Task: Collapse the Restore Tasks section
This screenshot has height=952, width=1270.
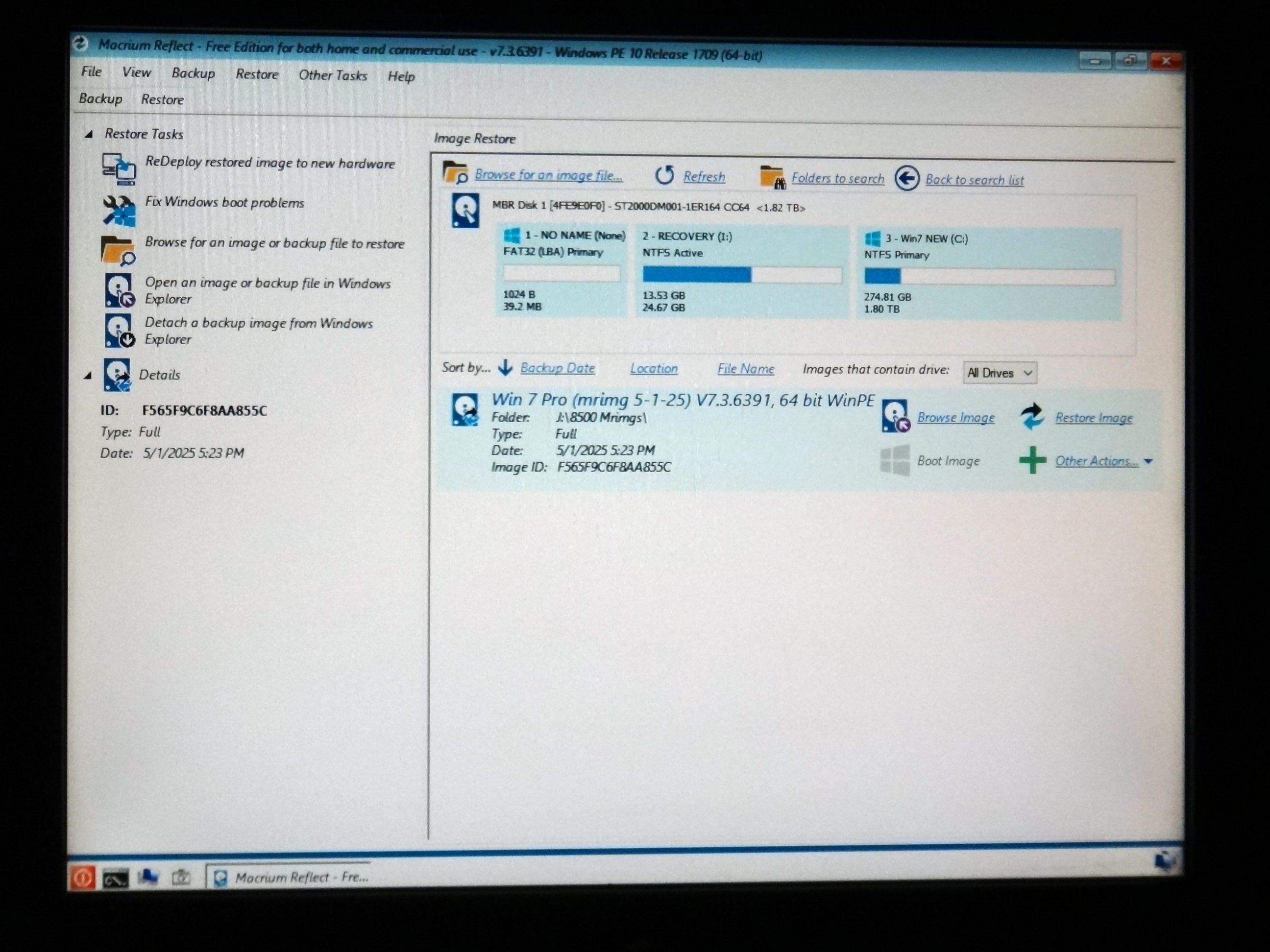Action: coord(89,134)
